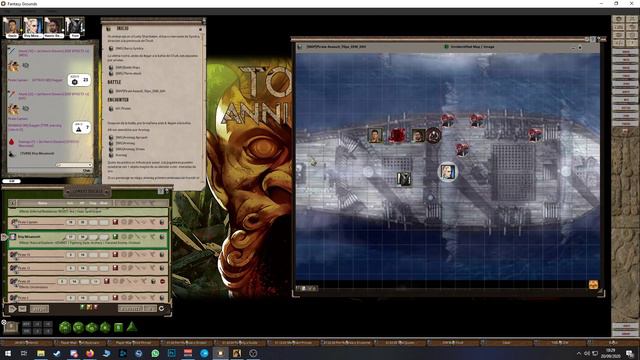
Task: Click the modifier box beside the dice
Action: (11, 327)
